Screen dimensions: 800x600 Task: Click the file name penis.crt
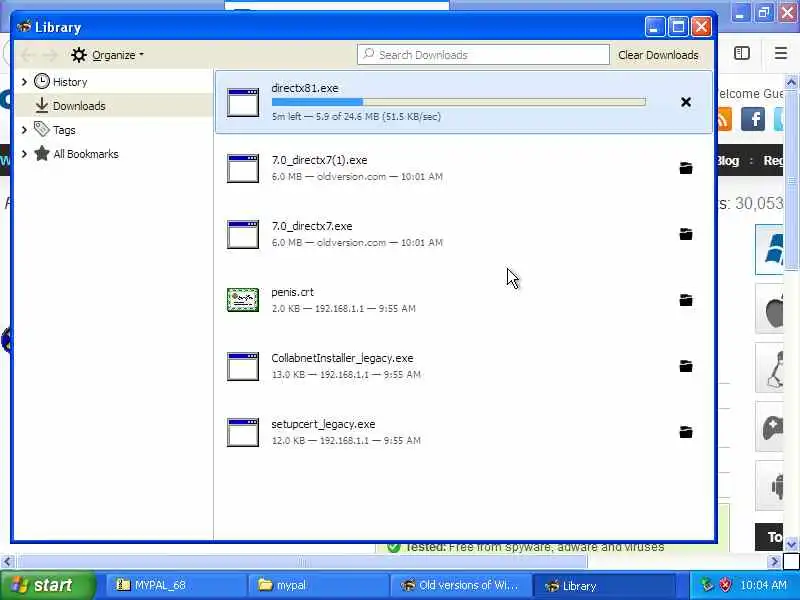click(292, 292)
